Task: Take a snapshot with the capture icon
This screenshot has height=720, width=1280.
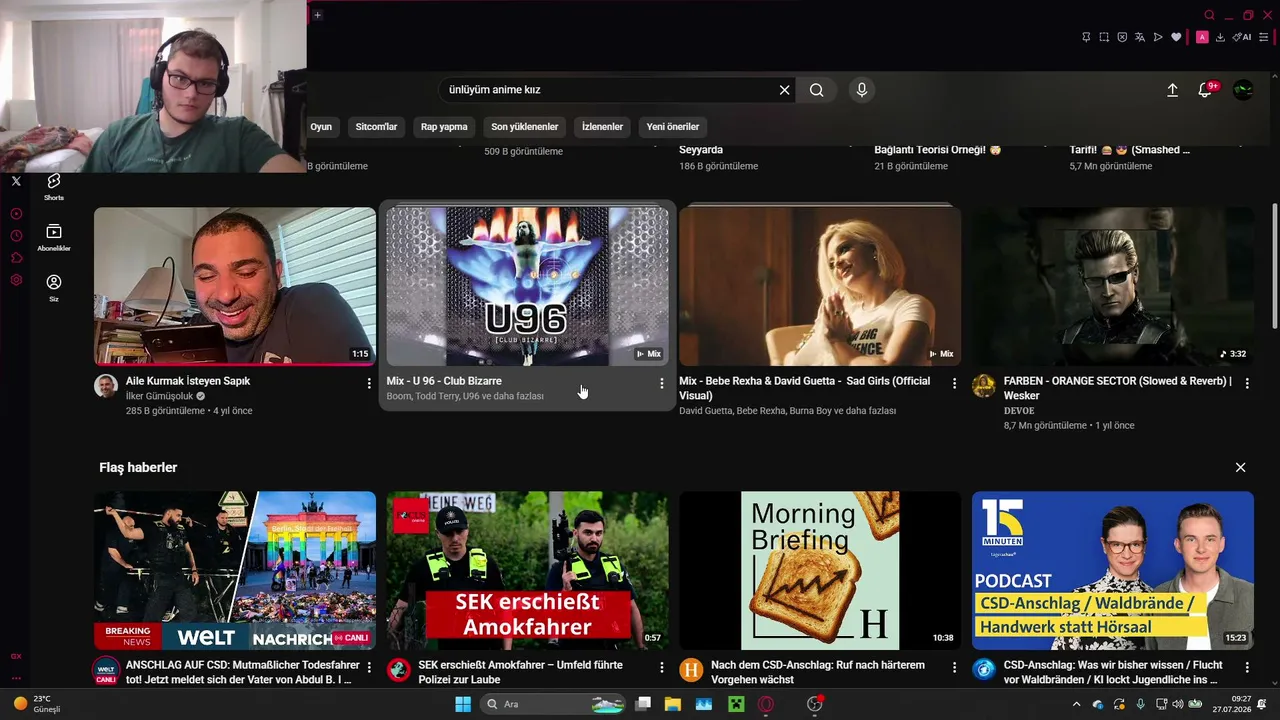Action: click(x=1104, y=37)
